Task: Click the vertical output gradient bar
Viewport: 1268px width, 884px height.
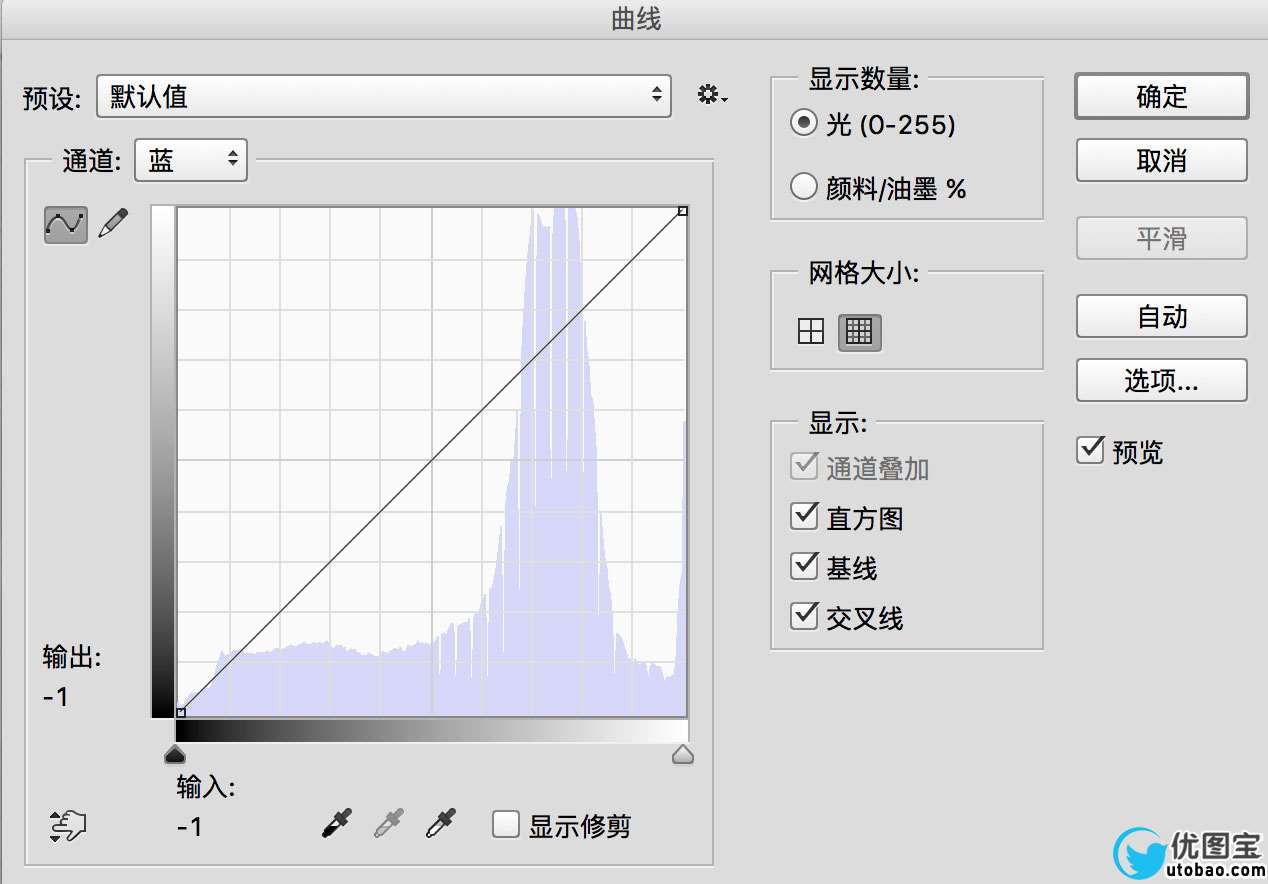Action: click(162, 461)
